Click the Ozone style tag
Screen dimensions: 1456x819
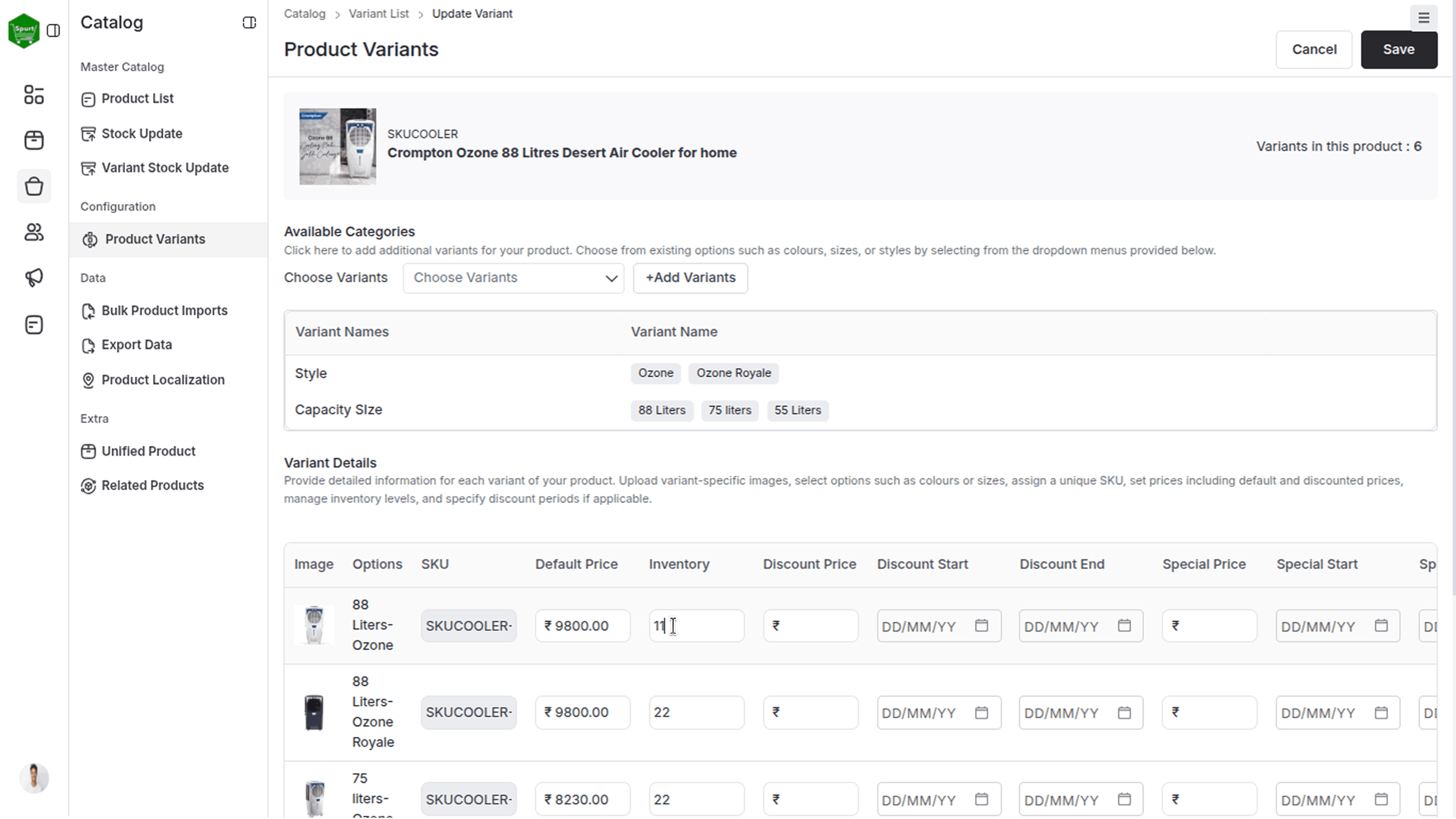[x=656, y=374]
